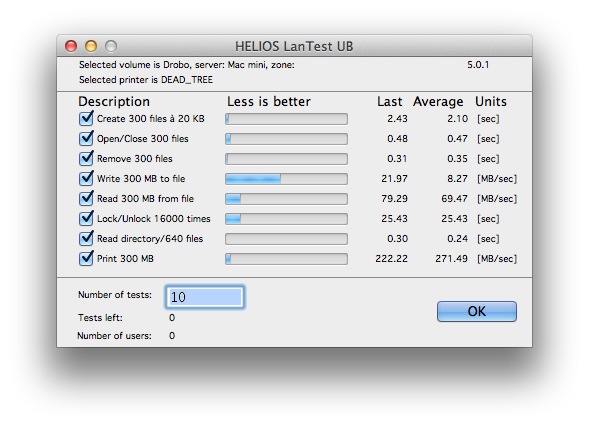Click Read directory/640 files progress bar
The height and width of the screenshot is (426, 589).
tap(286, 239)
